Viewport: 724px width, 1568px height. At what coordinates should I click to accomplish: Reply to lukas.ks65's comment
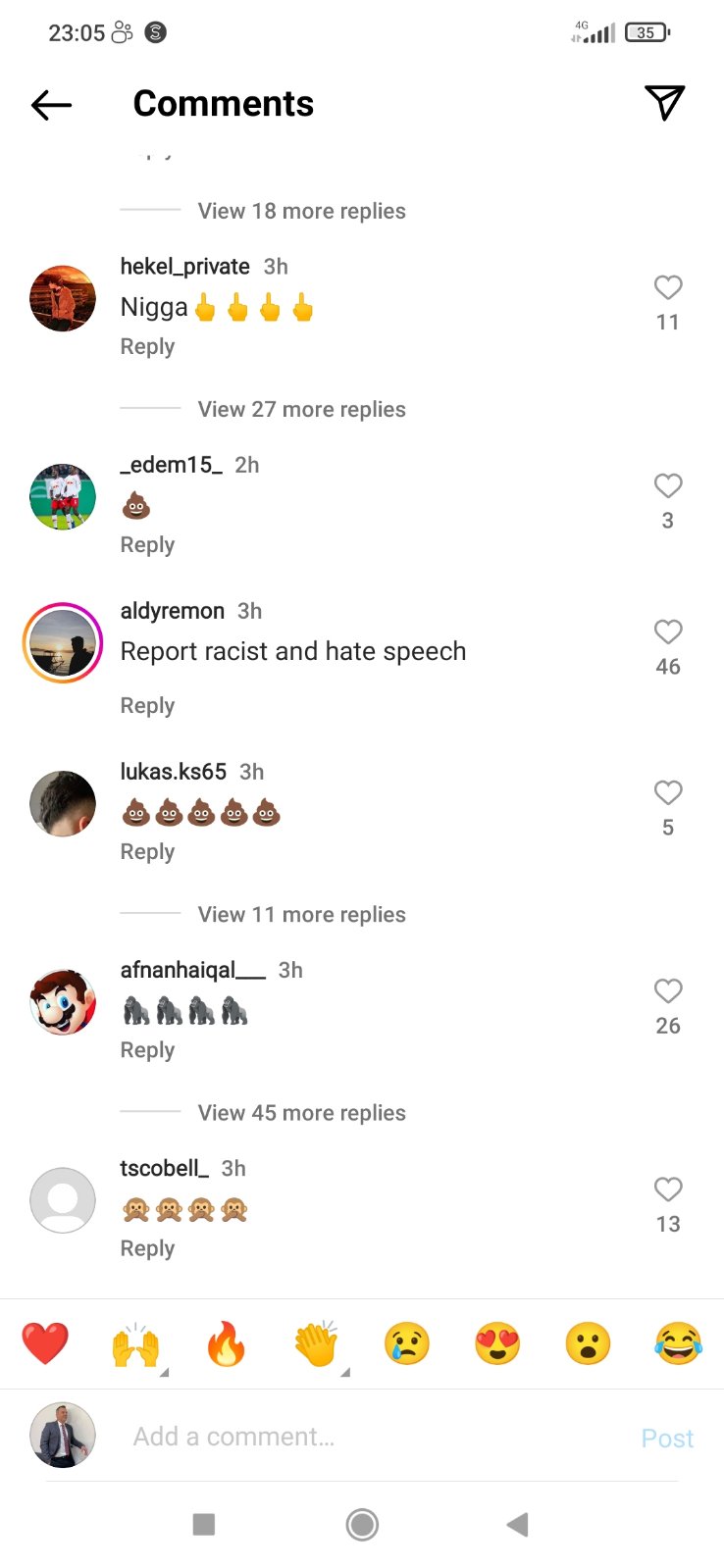click(x=147, y=852)
